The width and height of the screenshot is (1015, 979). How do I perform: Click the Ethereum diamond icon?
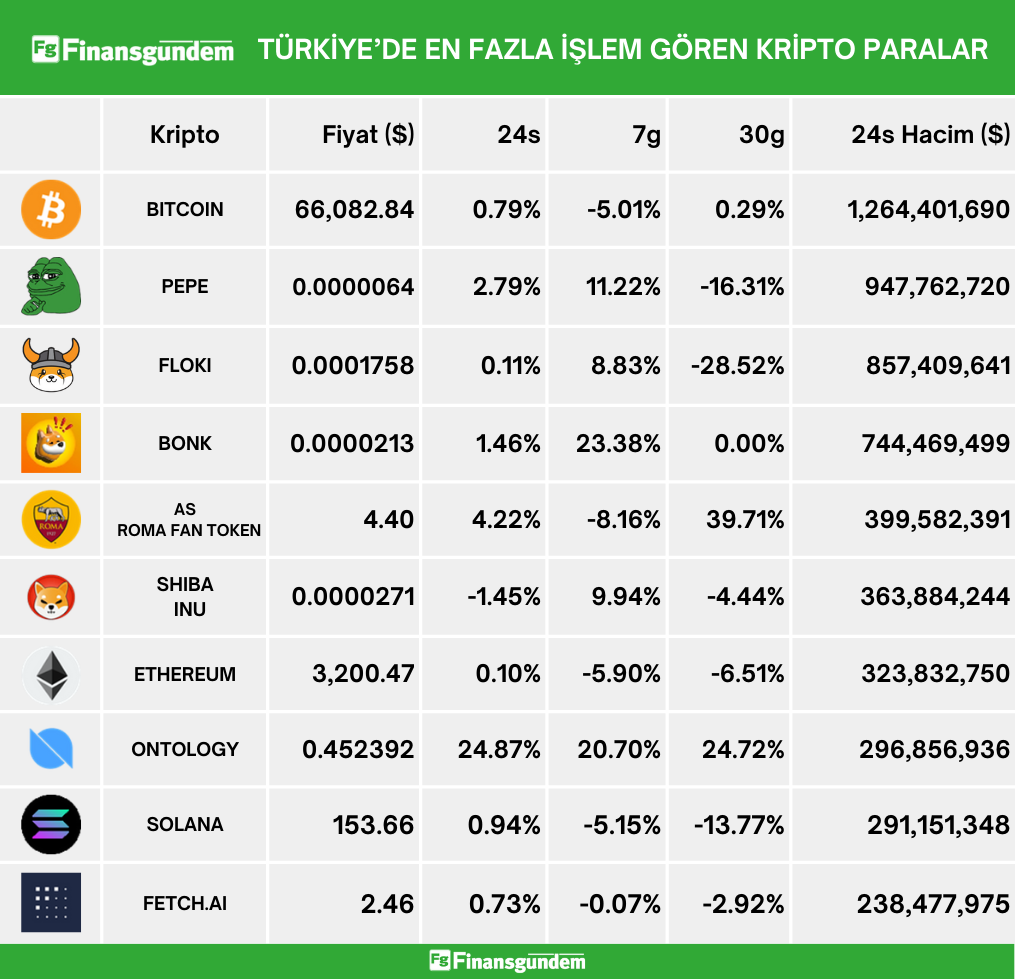[x=51, y=675]
